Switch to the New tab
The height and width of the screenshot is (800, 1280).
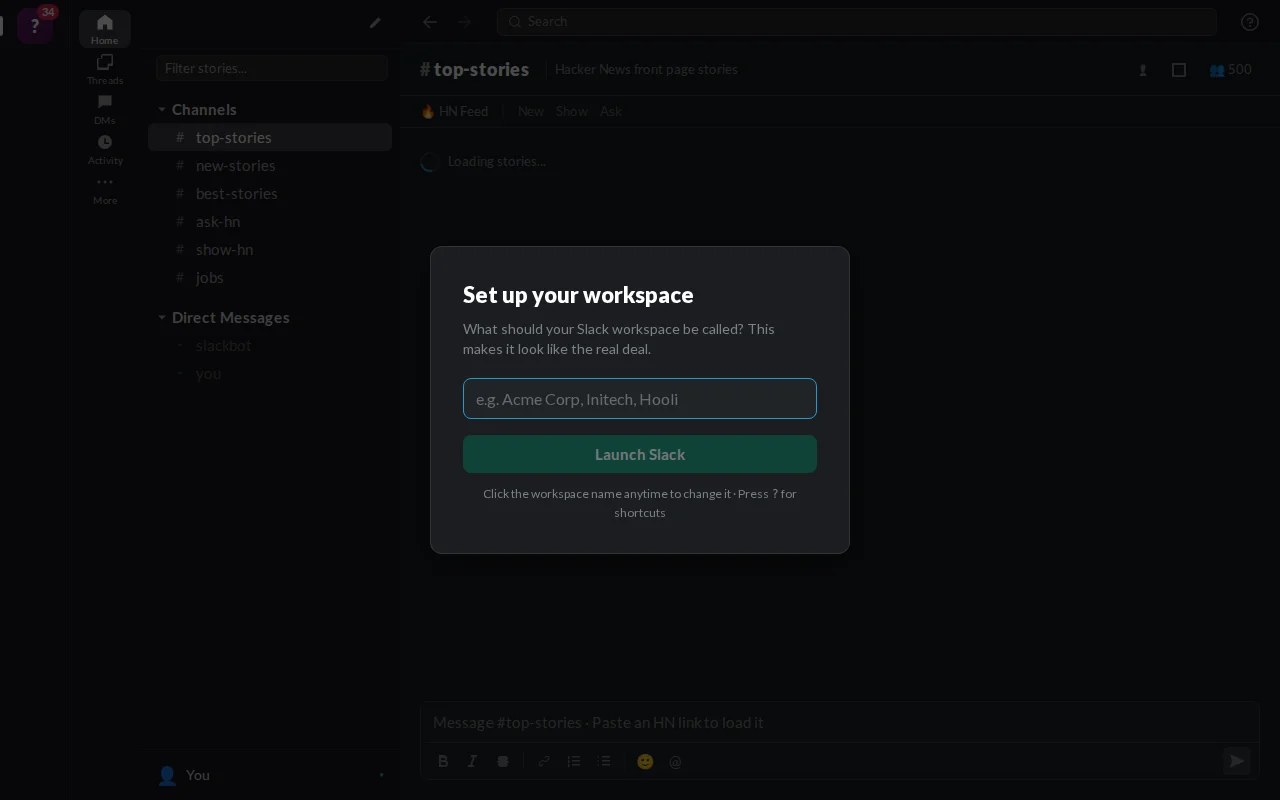pos(531,111)
